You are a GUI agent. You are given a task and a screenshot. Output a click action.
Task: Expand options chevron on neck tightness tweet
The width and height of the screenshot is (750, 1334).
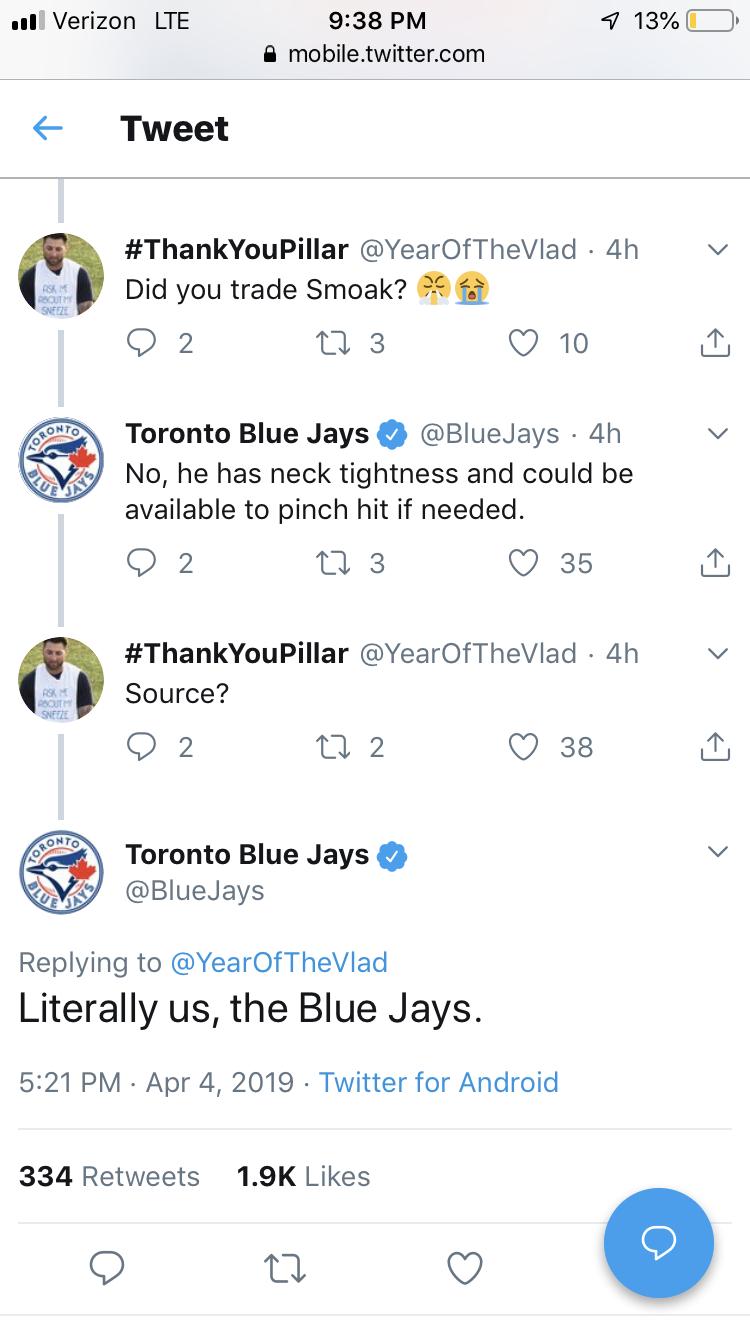coord(717,434)
